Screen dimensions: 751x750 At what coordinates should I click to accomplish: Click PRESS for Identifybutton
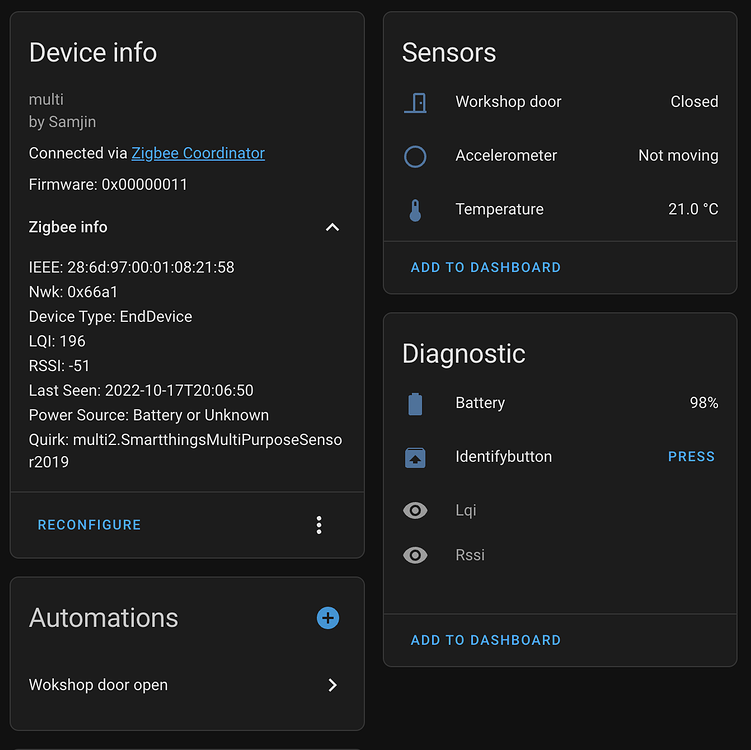coord(691,456)
